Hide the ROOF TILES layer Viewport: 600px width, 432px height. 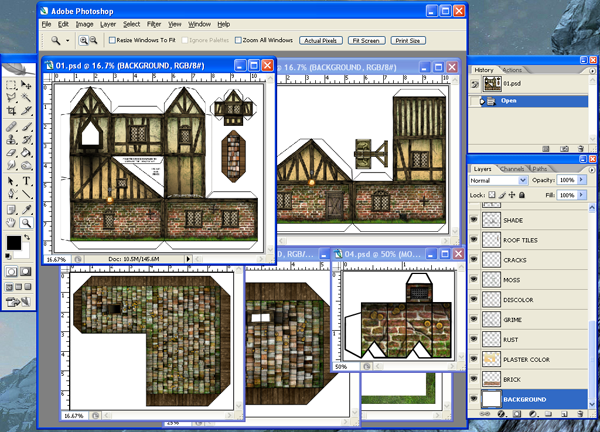[474, 240]
